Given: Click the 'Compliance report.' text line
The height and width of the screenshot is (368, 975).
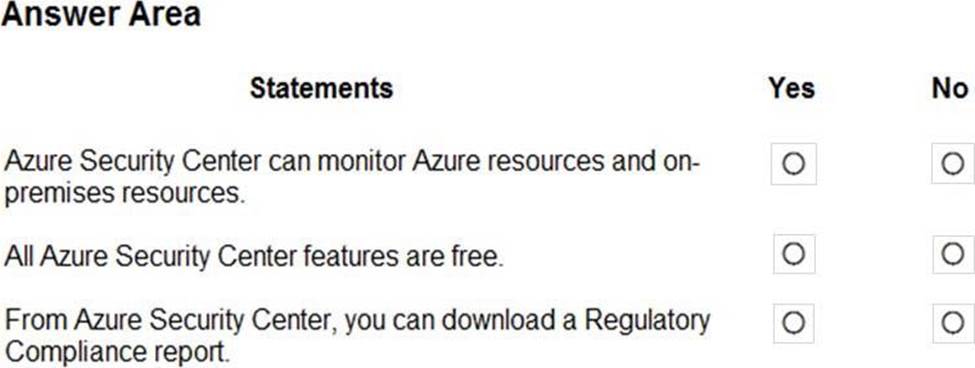Looking at the screenshot, I should [117, 352].
